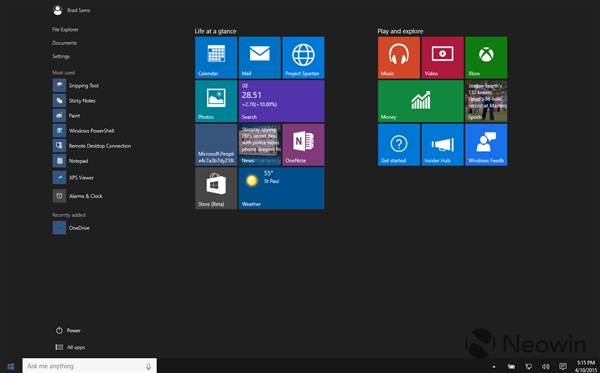Open File Explorer link
This screenshot has width=600, height=373.
65,29
